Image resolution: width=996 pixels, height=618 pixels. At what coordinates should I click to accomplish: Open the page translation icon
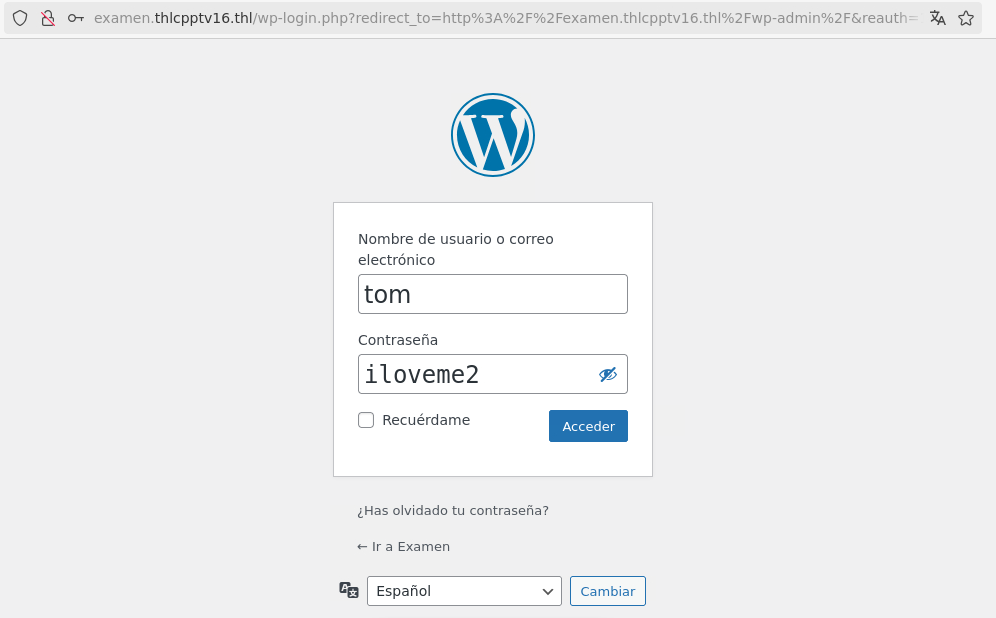pos(938,18)
